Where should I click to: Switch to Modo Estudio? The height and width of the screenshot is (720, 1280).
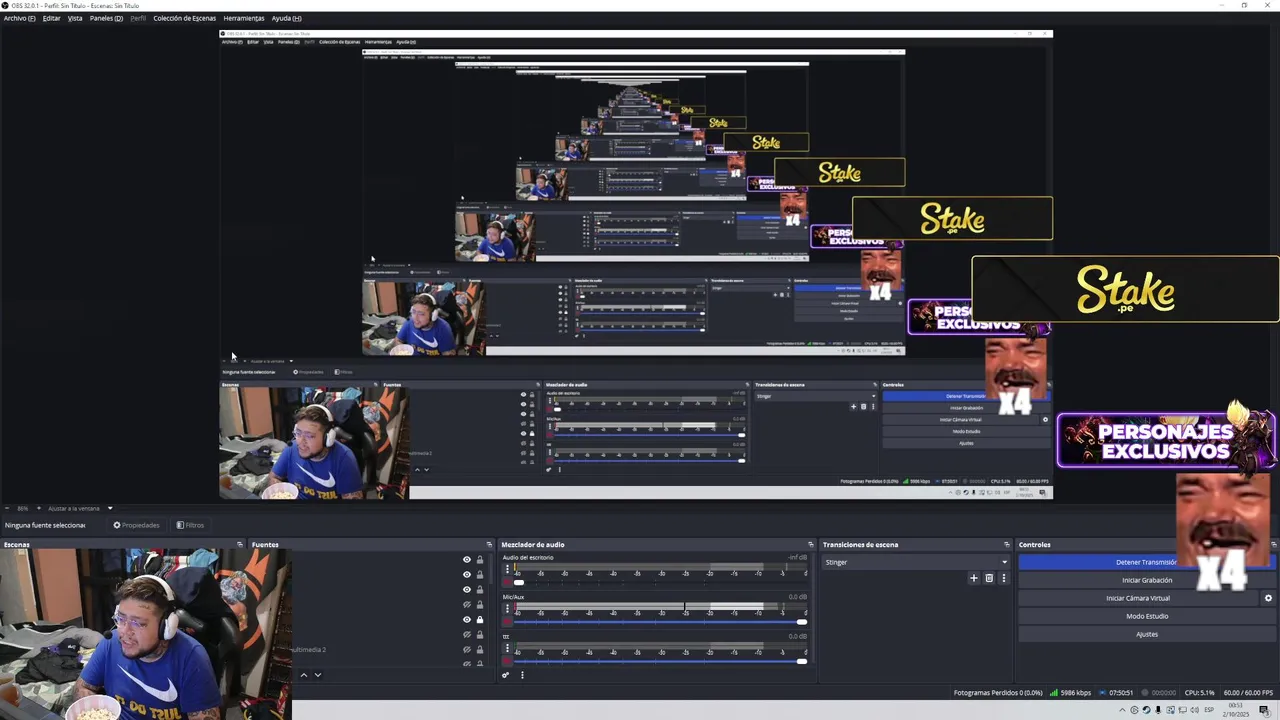click(x=1147, y=616)
